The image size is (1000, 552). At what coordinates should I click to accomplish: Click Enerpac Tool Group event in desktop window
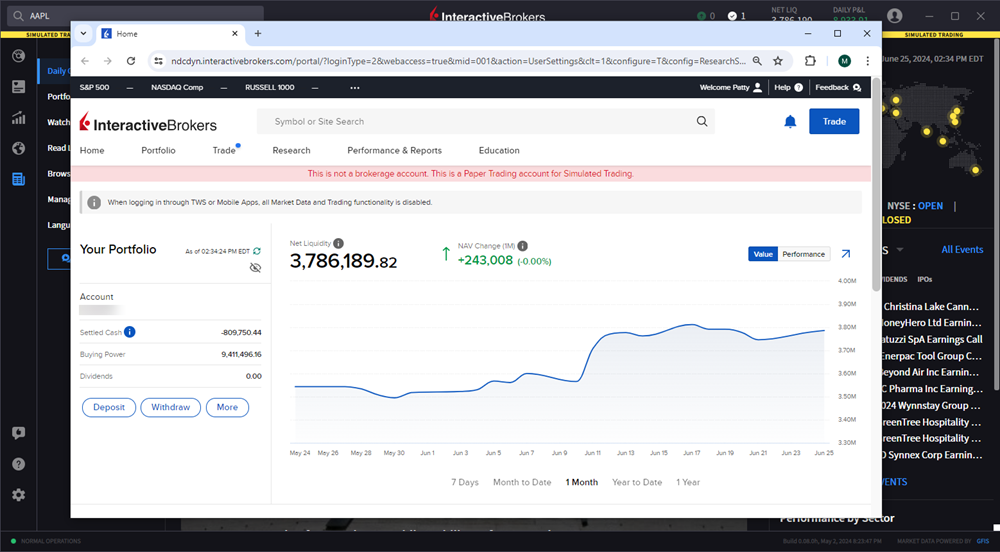(x=932, y=356)
